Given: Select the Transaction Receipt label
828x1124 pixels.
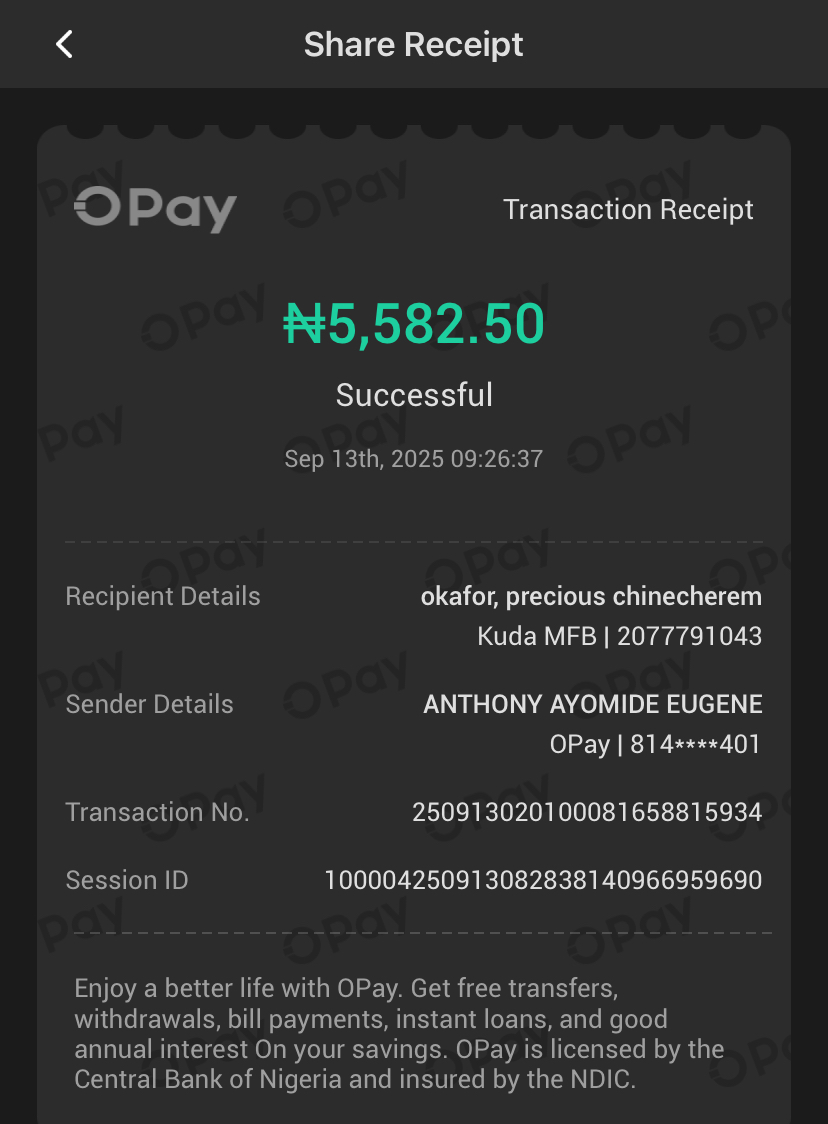Looking at the screenshot, I should point(628,210).
